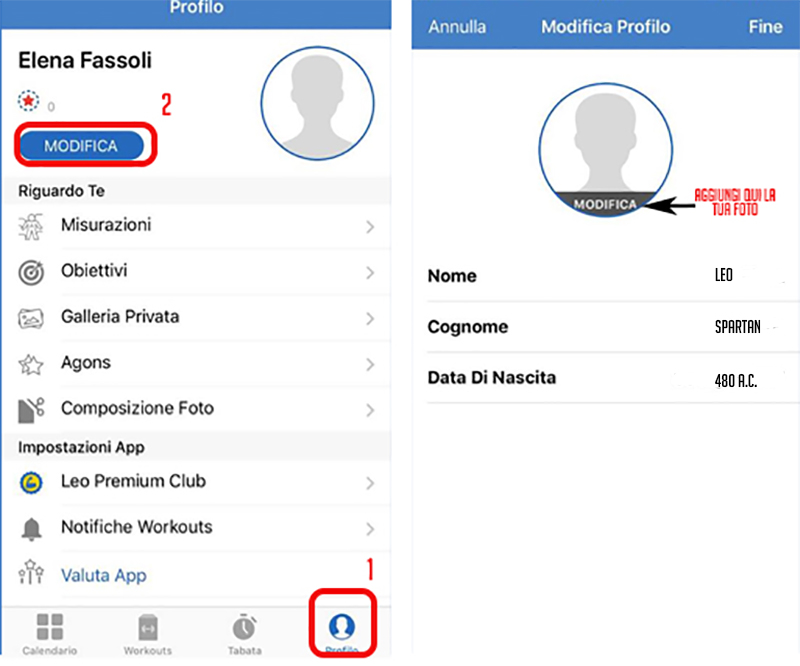Switch to the Calendario tab
The height and width of the screenshot is (666, 800).
(49, 634)
